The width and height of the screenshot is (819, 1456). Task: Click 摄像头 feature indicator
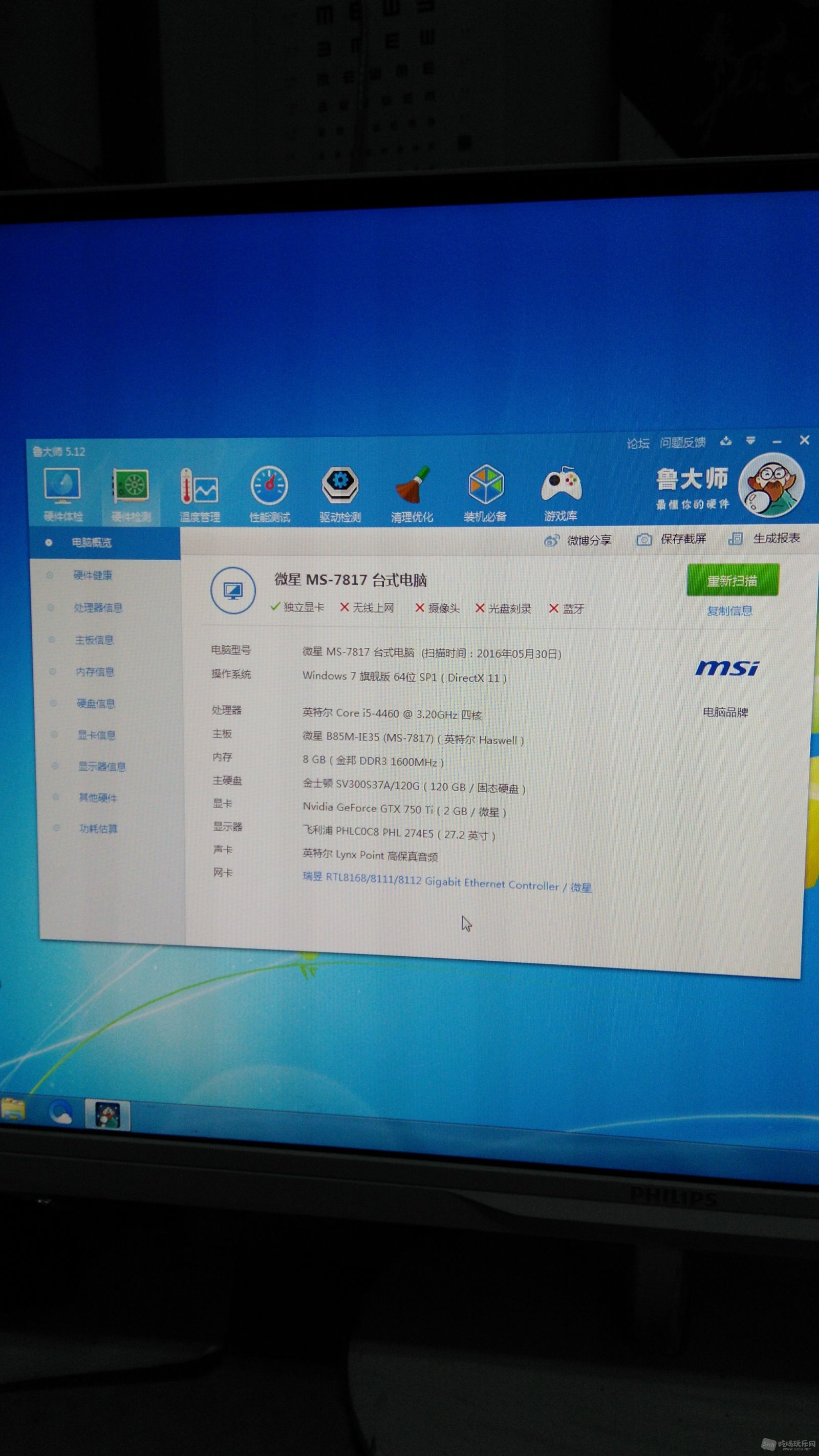click(437, 608)
